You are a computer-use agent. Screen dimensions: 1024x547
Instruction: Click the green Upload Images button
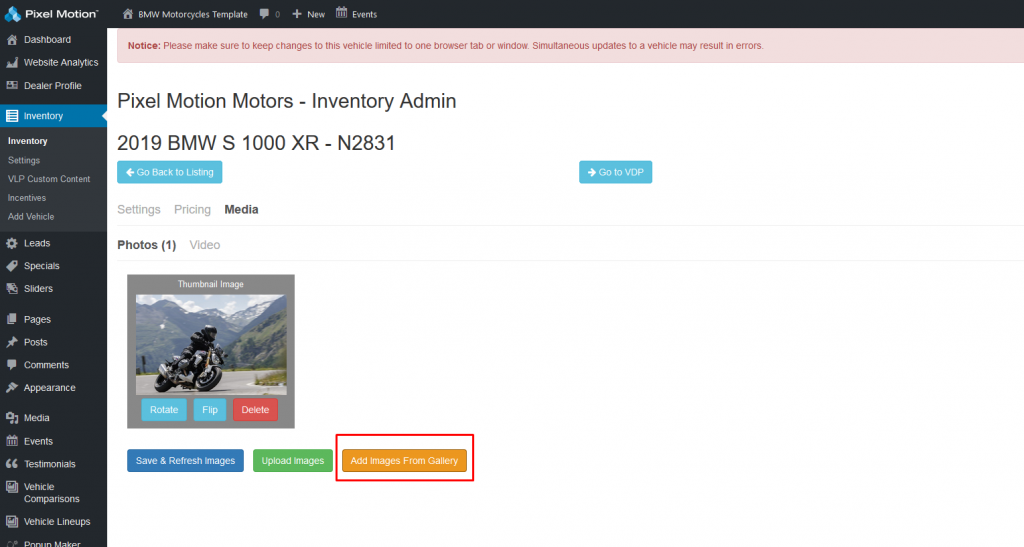[x=293, y=461]
